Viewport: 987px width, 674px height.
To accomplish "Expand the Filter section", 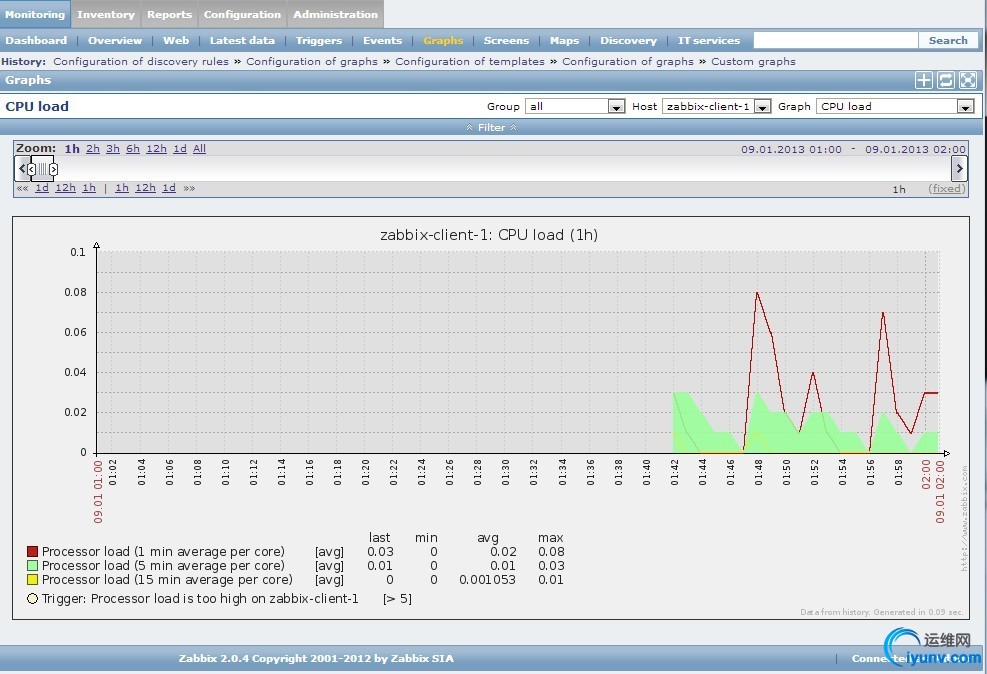I will point(492,128).
